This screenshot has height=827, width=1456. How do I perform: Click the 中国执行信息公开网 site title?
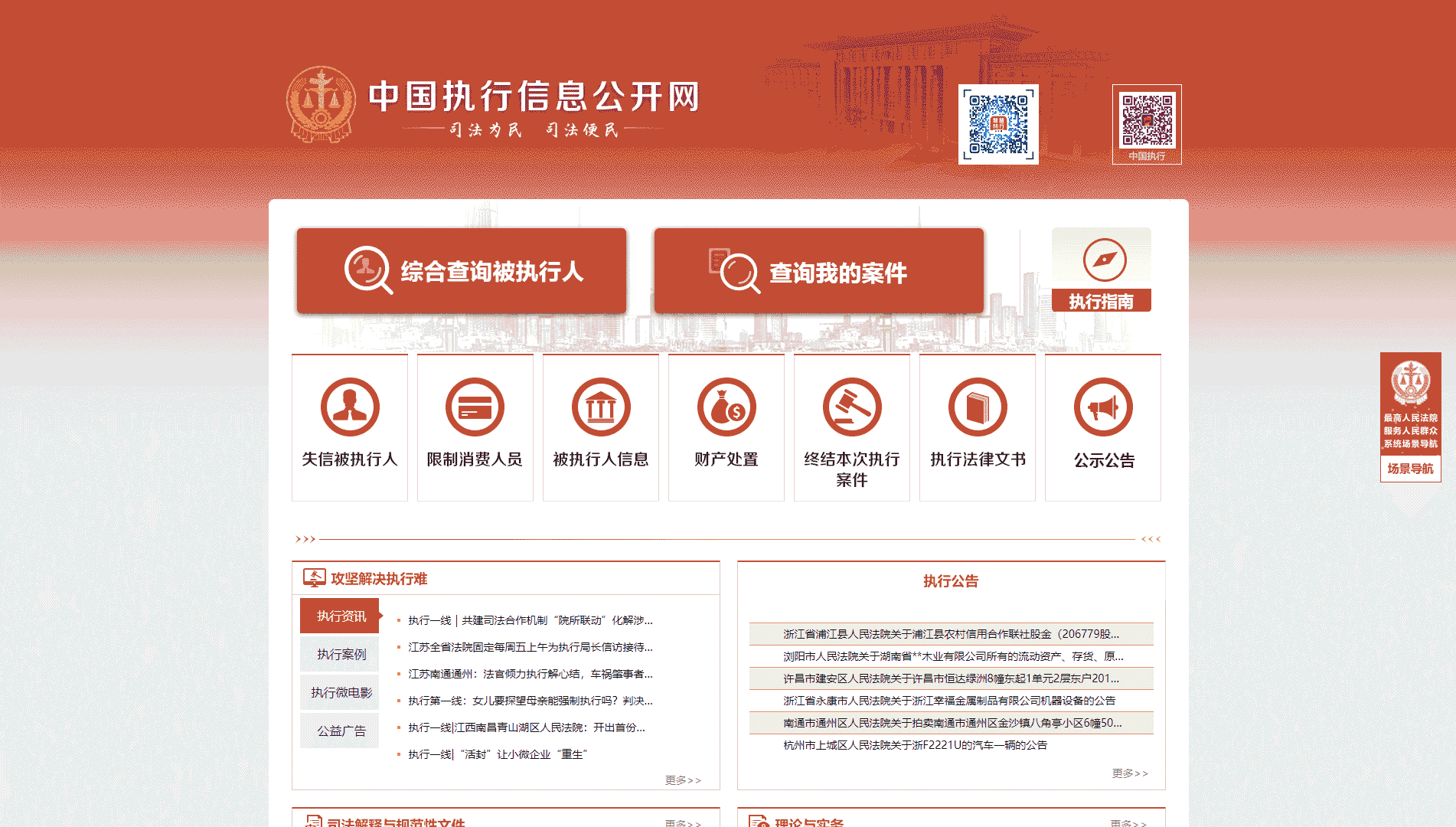click(534, 96)
